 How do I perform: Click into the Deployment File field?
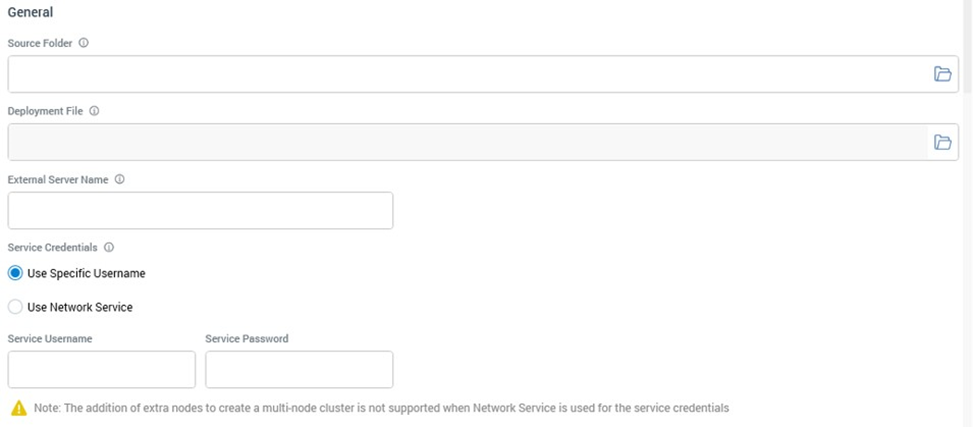(x=465, y=142)
